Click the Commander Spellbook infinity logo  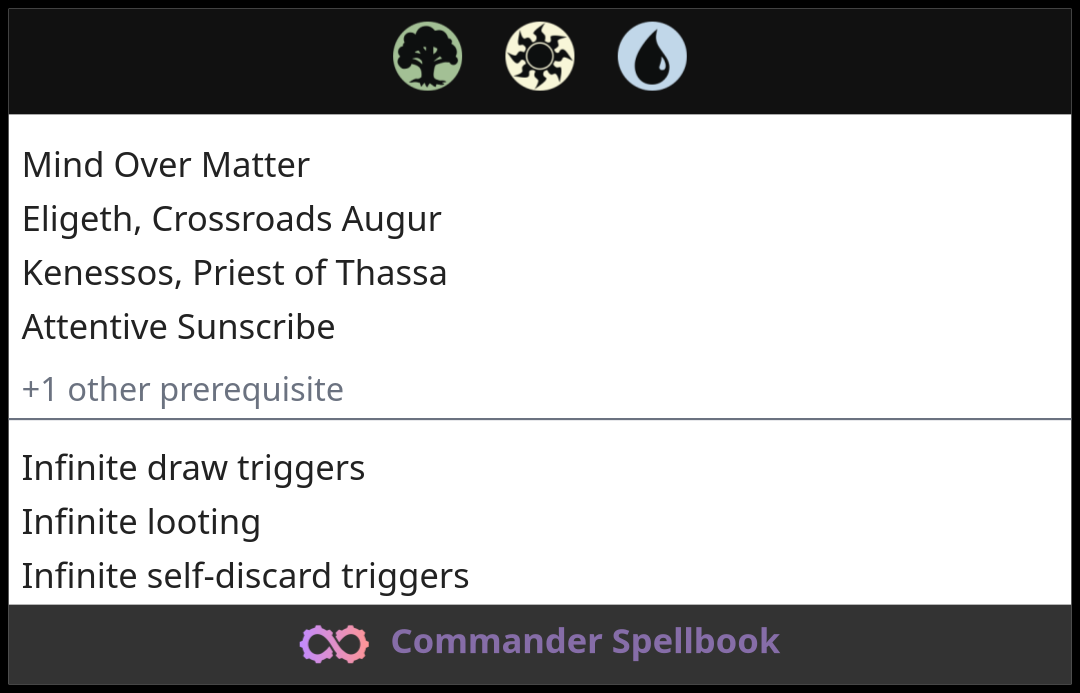(334, 643)
